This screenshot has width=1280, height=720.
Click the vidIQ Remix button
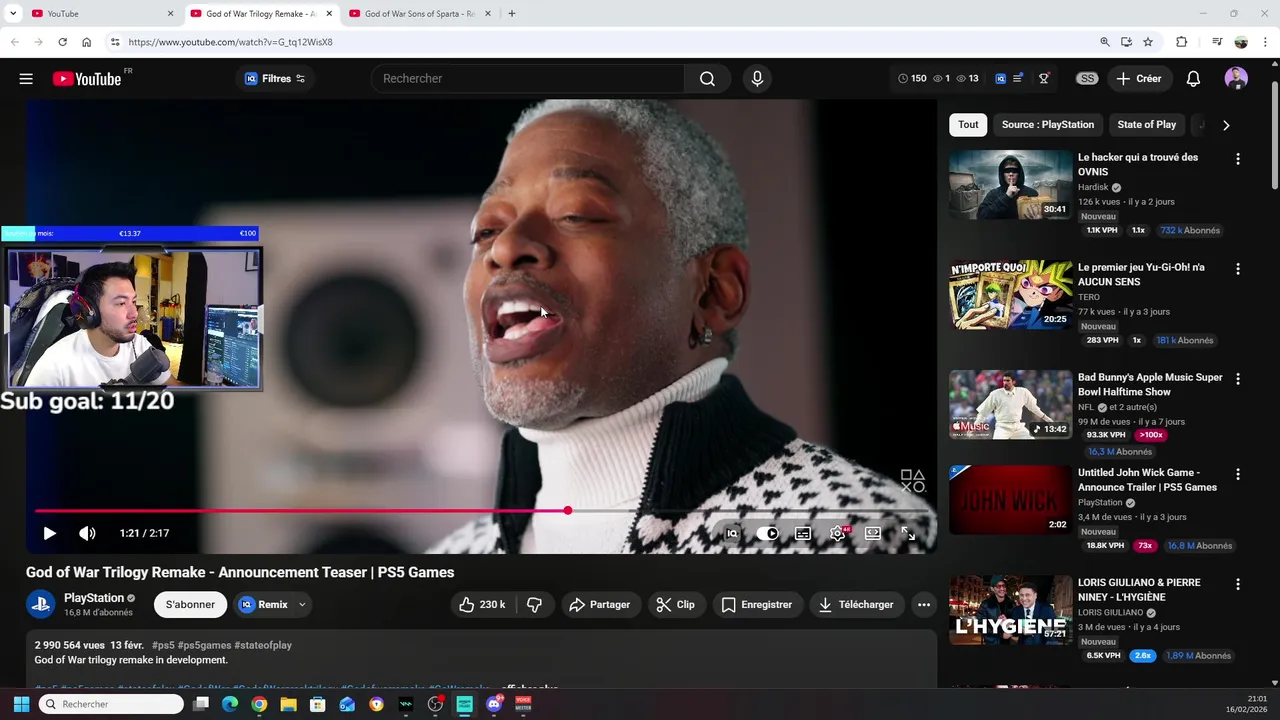click(x=263, y=605)
